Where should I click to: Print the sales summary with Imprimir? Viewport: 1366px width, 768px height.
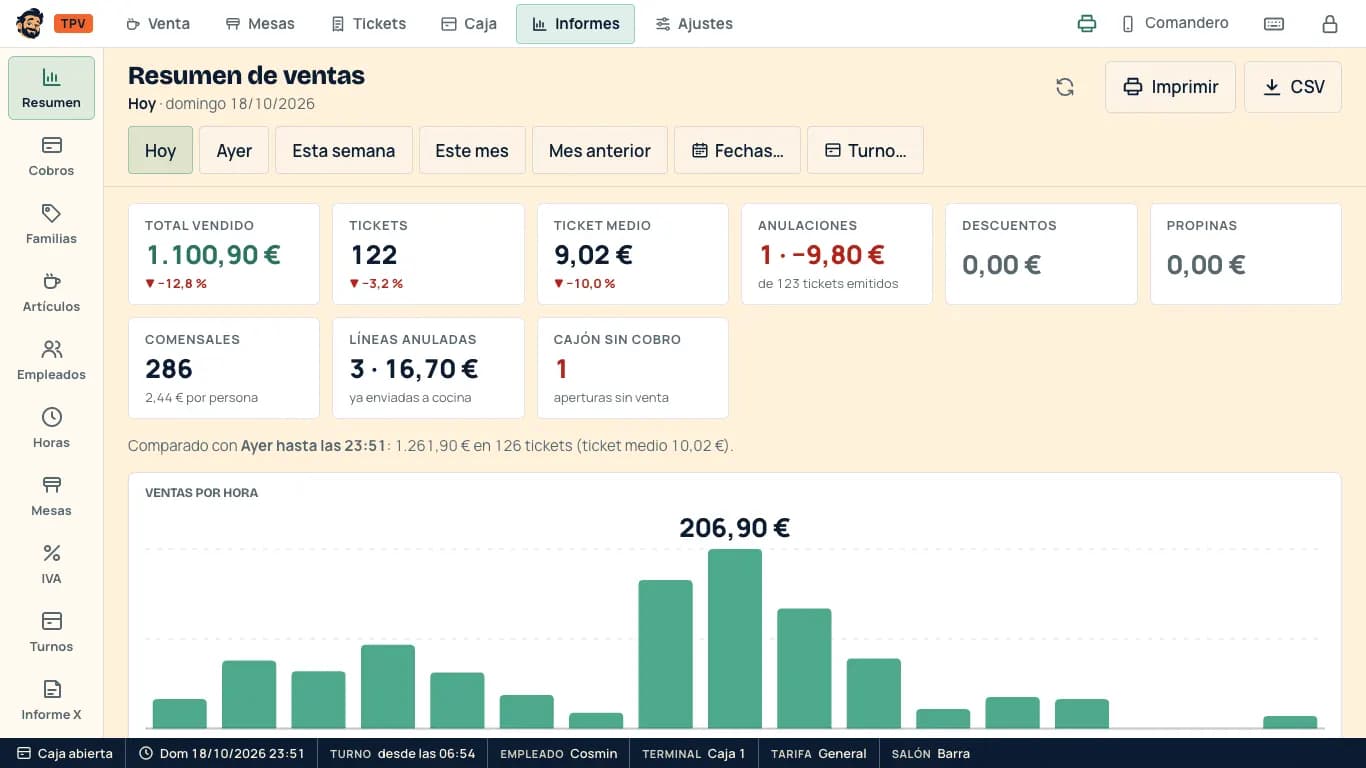coord(1170,87)
